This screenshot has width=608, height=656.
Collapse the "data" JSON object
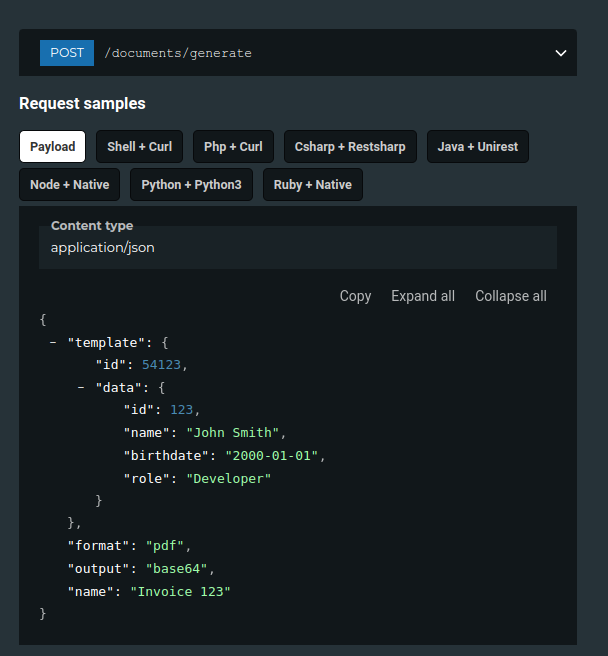pos(80,387)
